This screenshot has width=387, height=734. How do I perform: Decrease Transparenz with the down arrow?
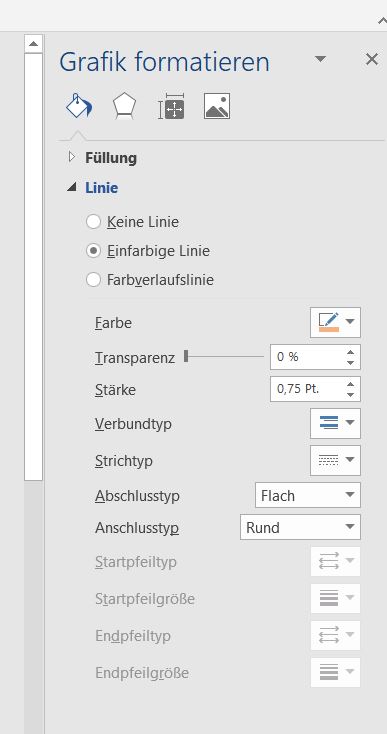350,362
